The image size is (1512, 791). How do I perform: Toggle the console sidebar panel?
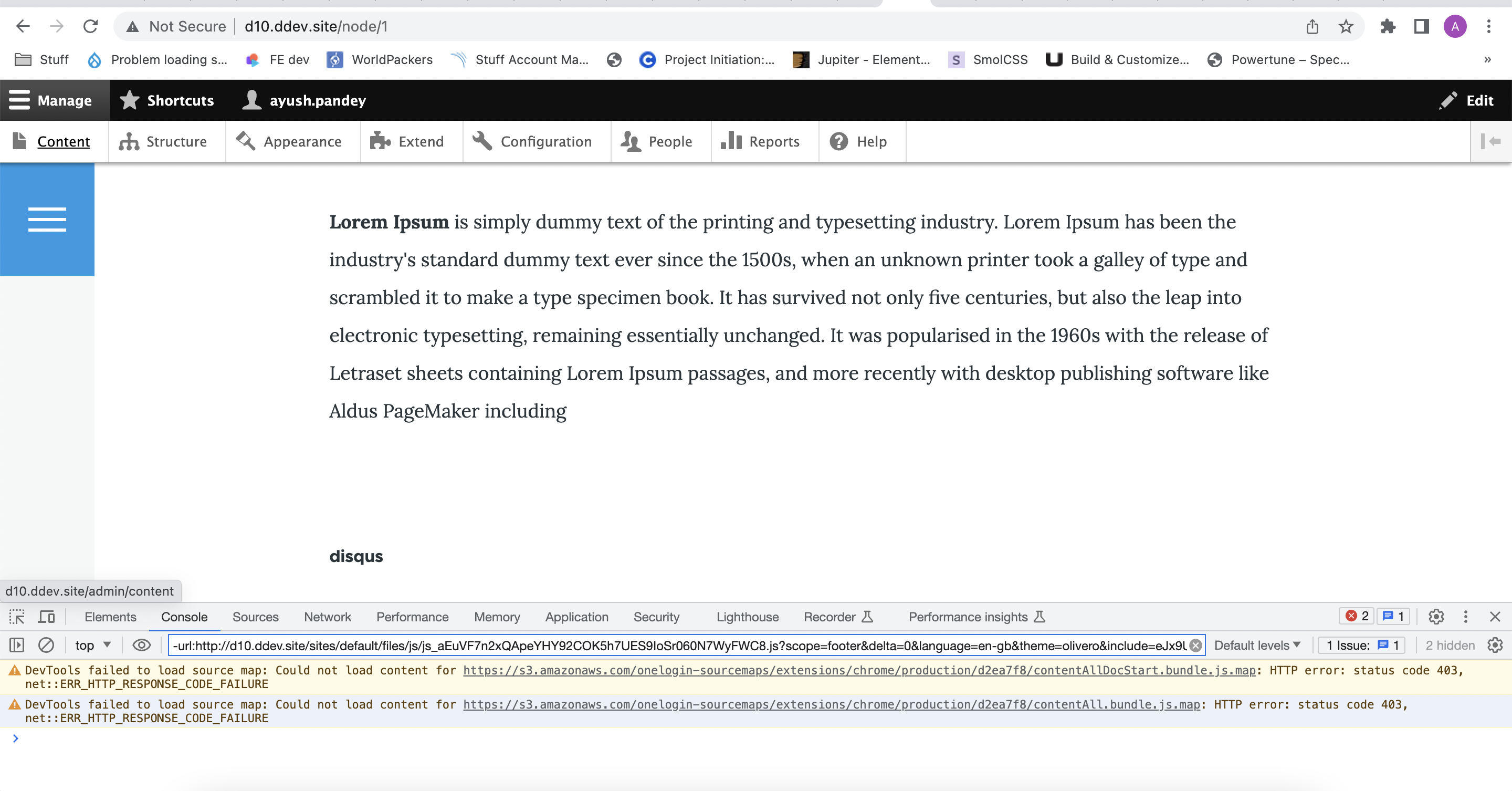(x=16, y=645)
